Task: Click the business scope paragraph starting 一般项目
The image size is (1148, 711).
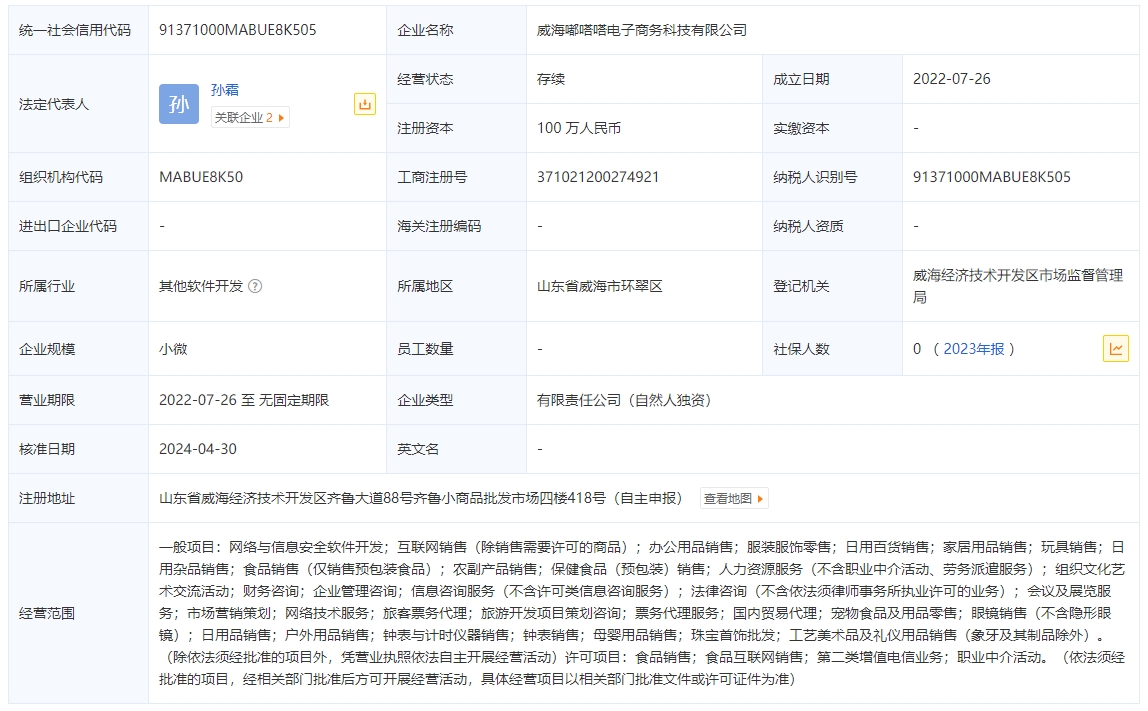Action: 642,614
